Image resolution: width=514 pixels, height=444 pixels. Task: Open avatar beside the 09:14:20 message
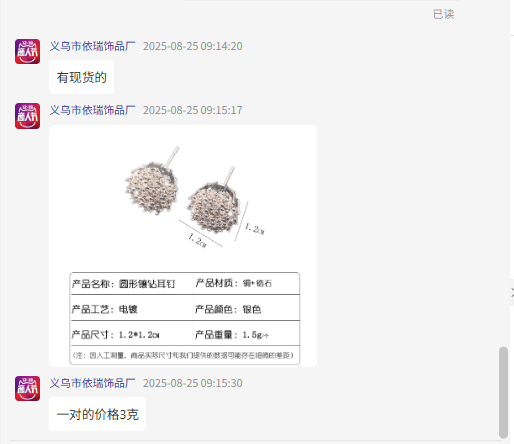tap(27, 52)
